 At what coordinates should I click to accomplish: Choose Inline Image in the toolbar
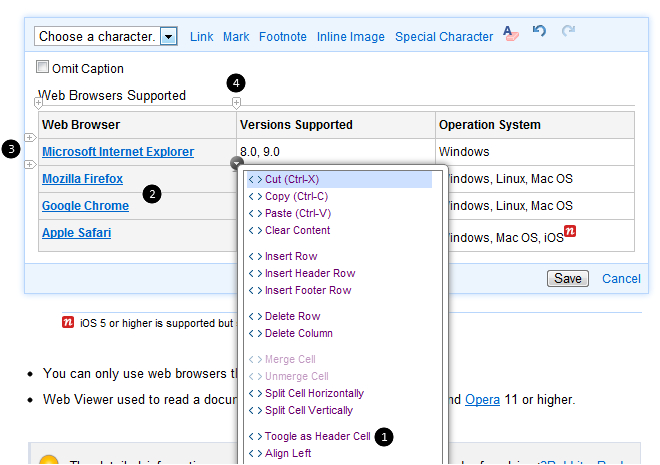click(x=351, y=37)
